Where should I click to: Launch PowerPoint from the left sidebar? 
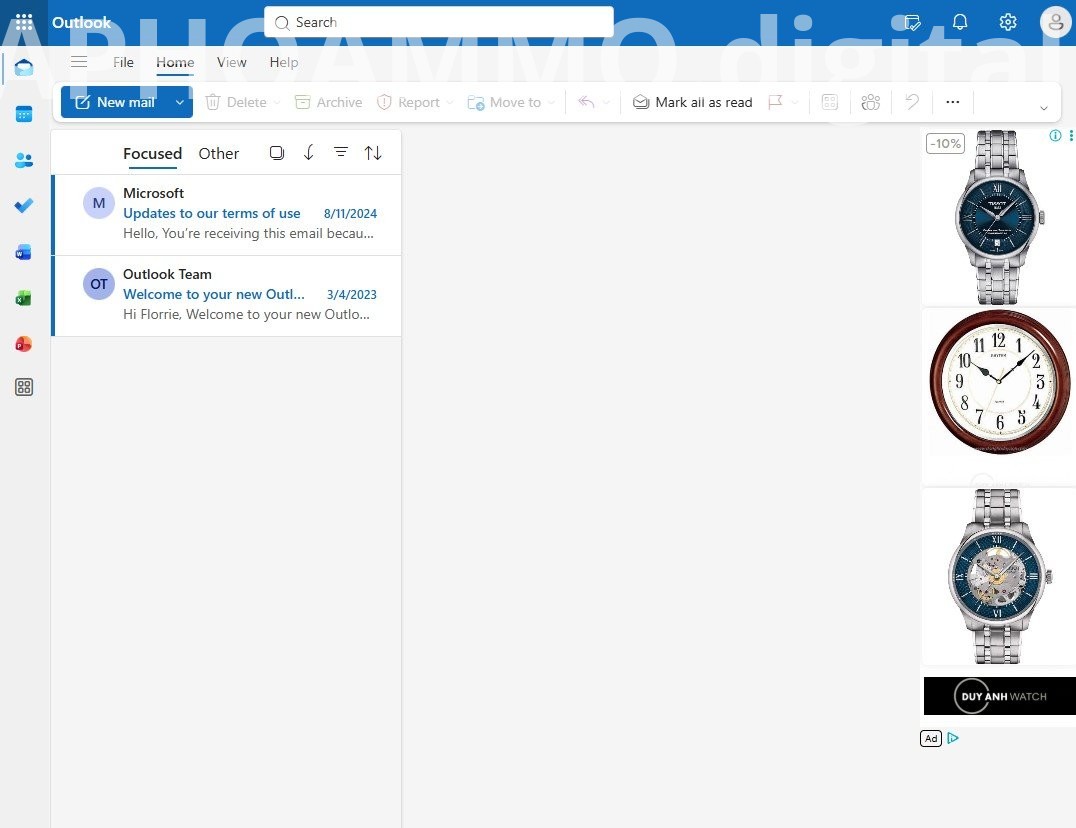[24, 344]
